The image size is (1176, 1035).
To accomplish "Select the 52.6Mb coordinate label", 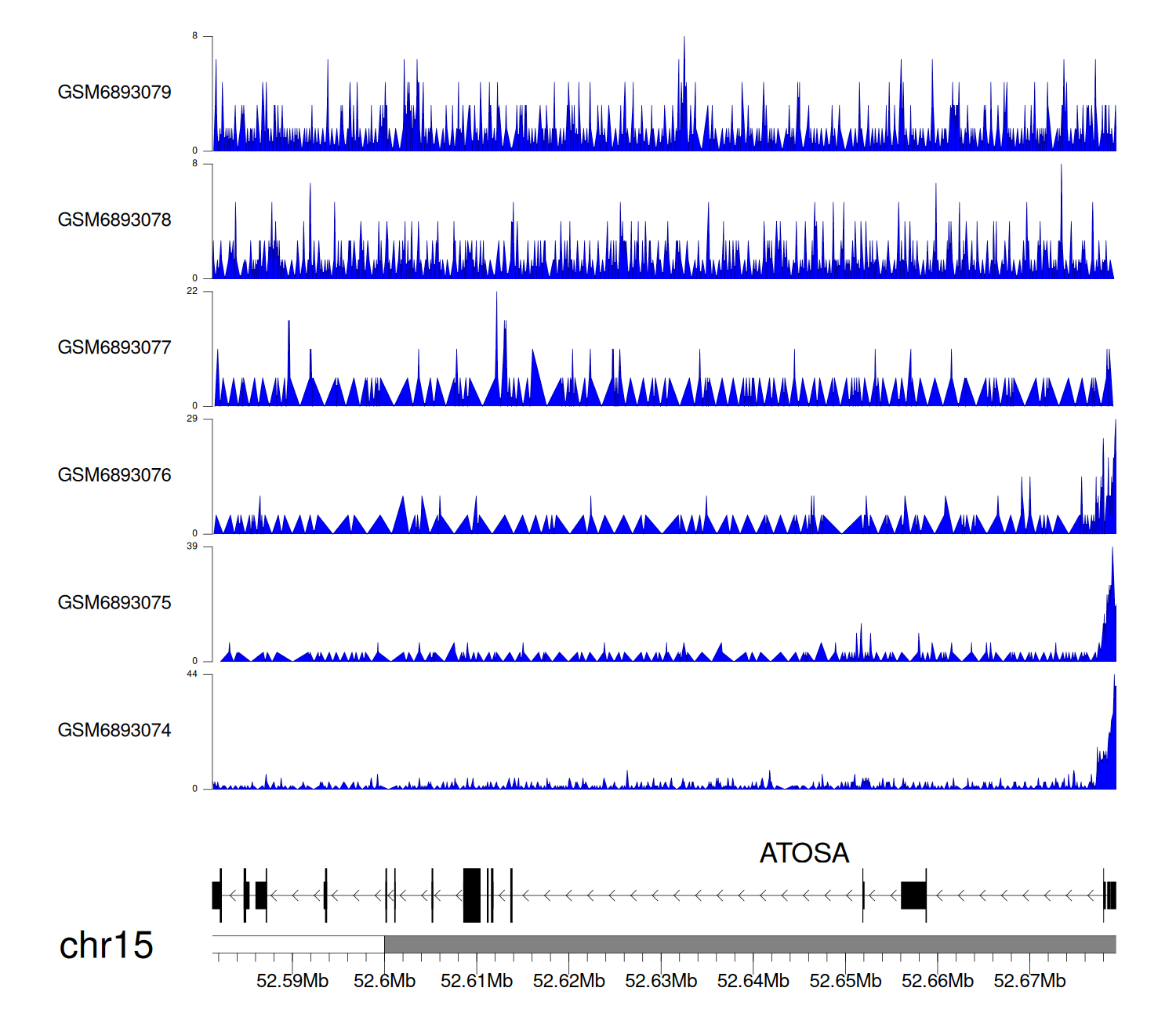I will (384, 981).
